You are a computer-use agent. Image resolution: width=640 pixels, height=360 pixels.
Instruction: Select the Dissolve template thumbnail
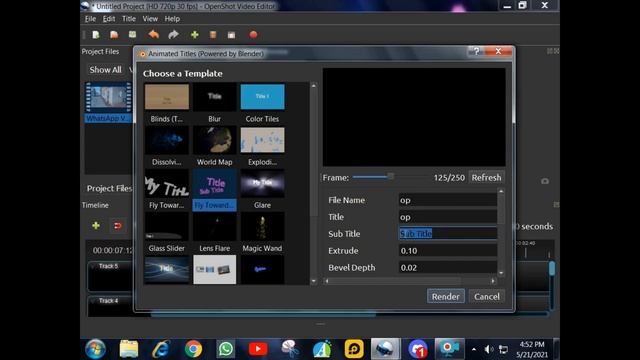(167, 140)
